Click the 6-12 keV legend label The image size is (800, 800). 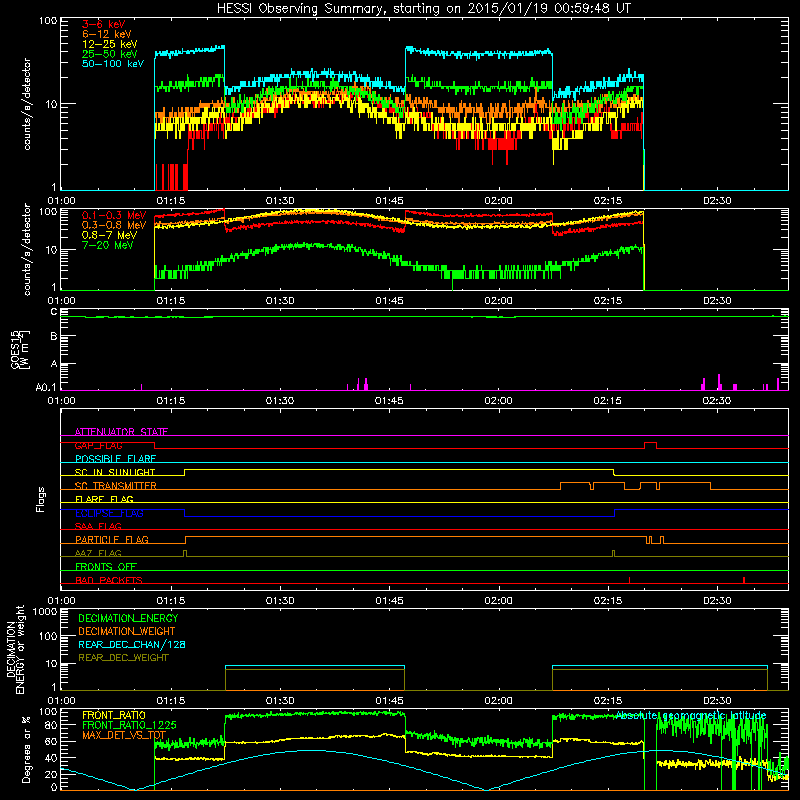pos(106,34)
